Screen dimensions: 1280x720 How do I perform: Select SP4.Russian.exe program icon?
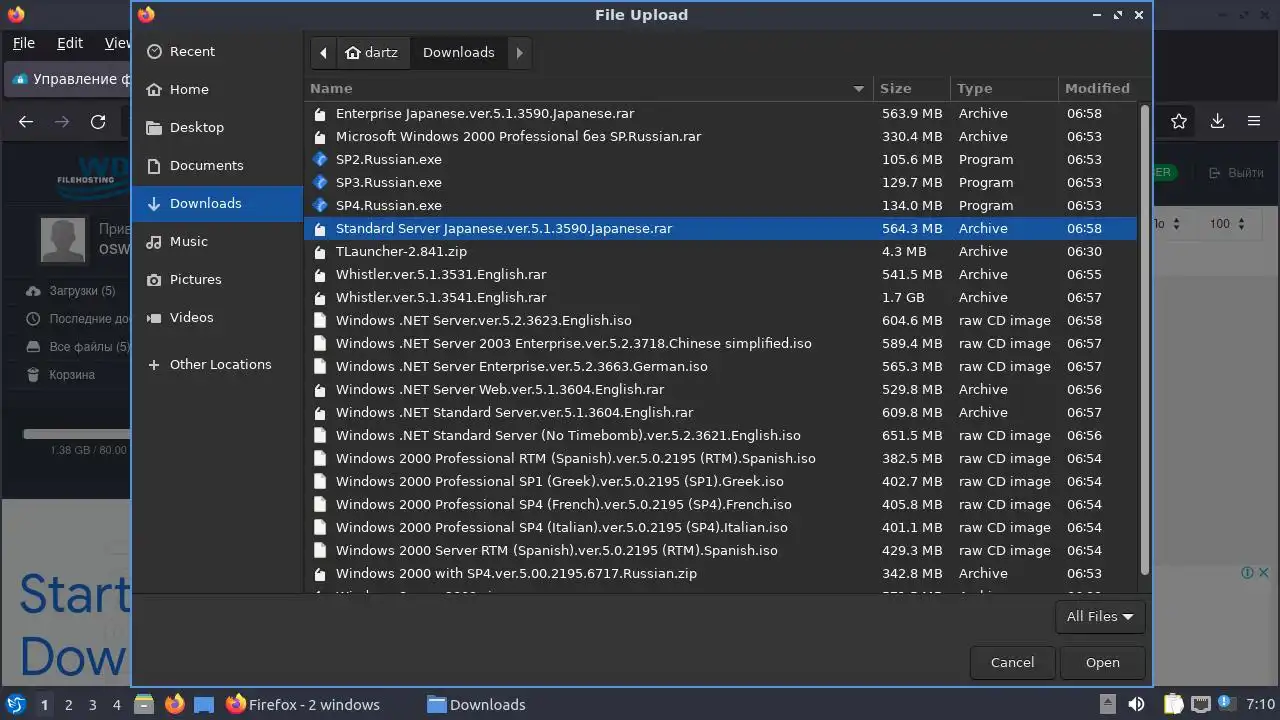320,205
